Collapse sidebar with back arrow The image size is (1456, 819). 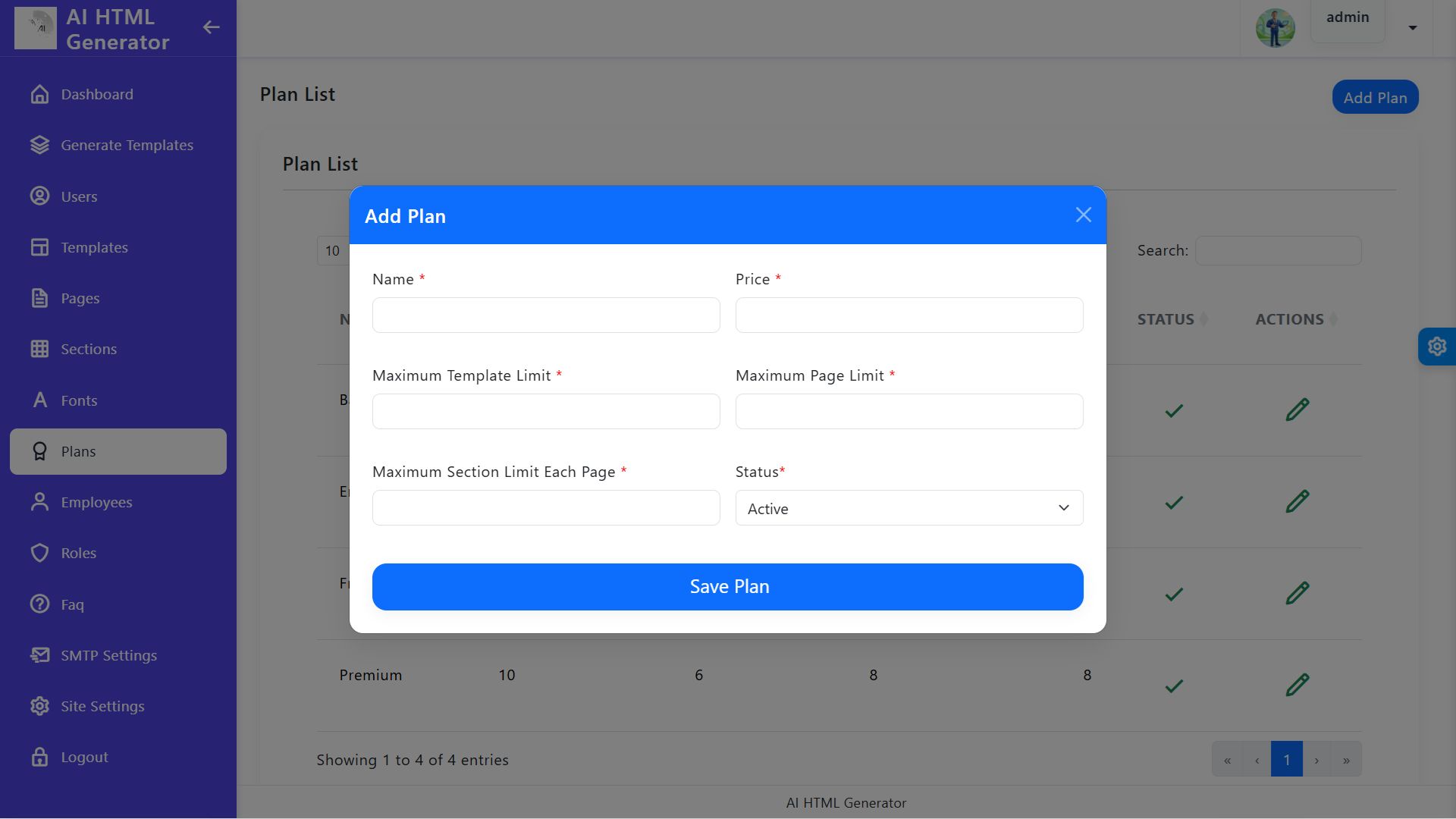pyautogui.click(x=211, y=28)
